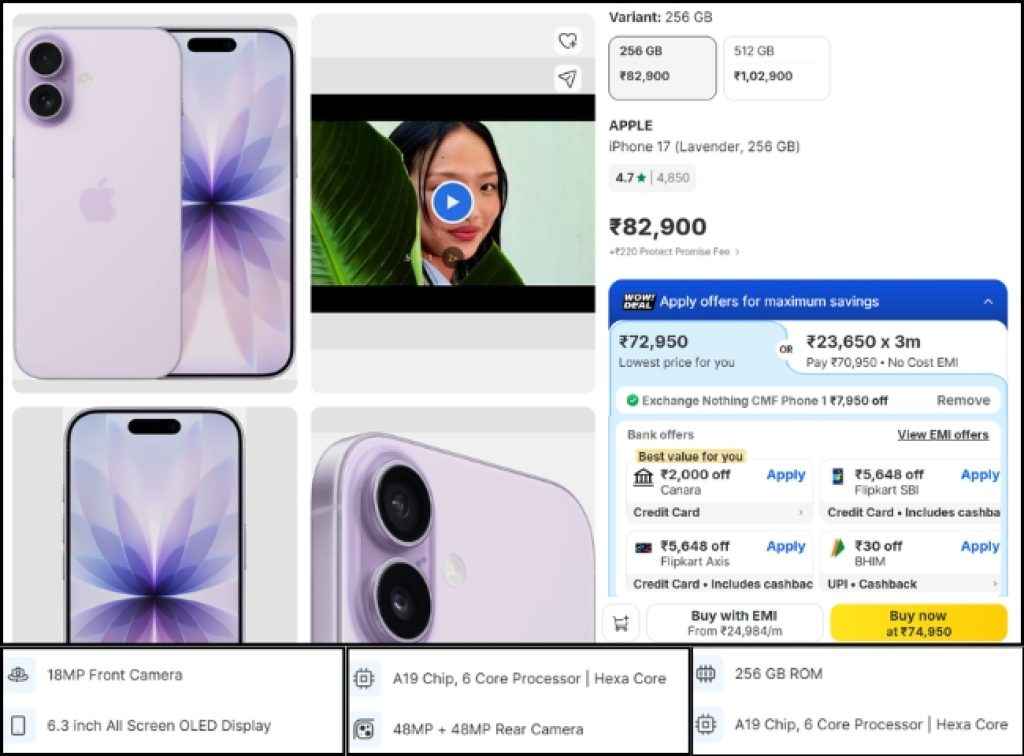Click the OLED display spec icon
The width and height of the screenshot is (1024, 756).
17,726
